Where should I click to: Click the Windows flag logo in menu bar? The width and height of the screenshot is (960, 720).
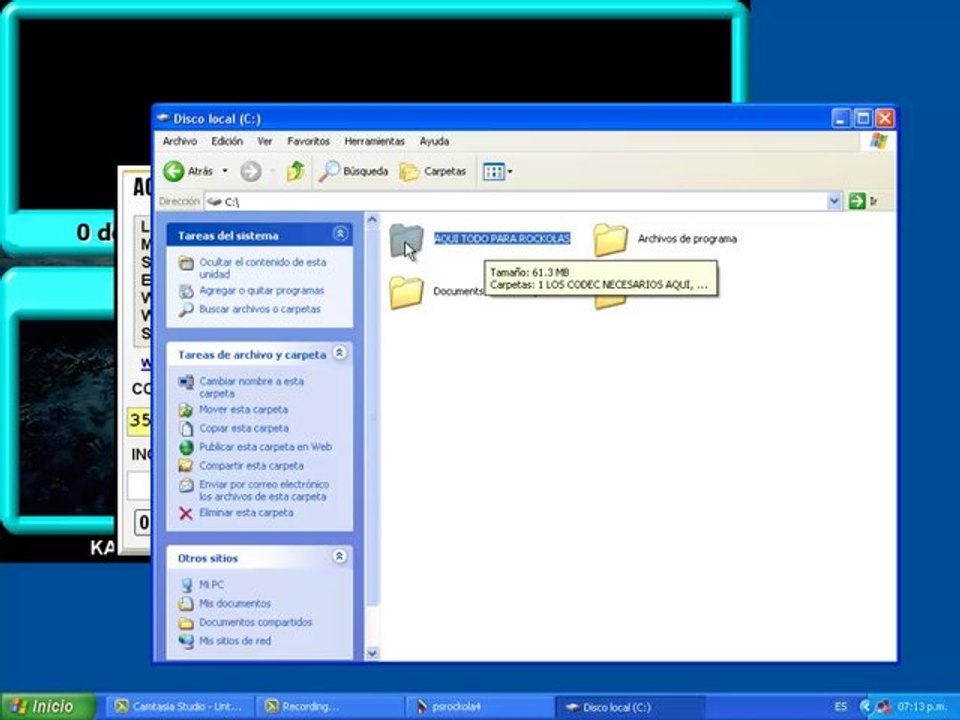tap(879, 141)
